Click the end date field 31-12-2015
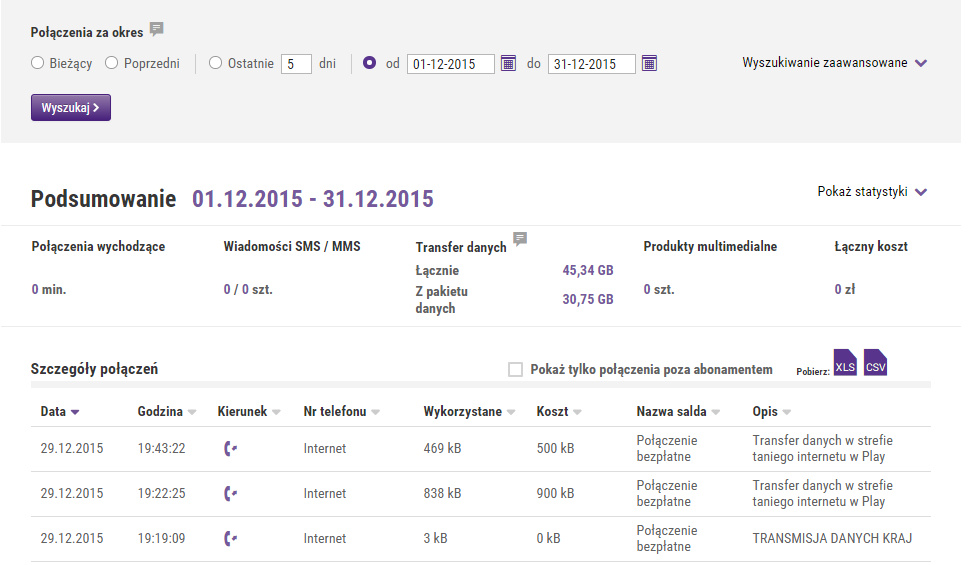The image size is (970, 565). (x=592, y=64)
